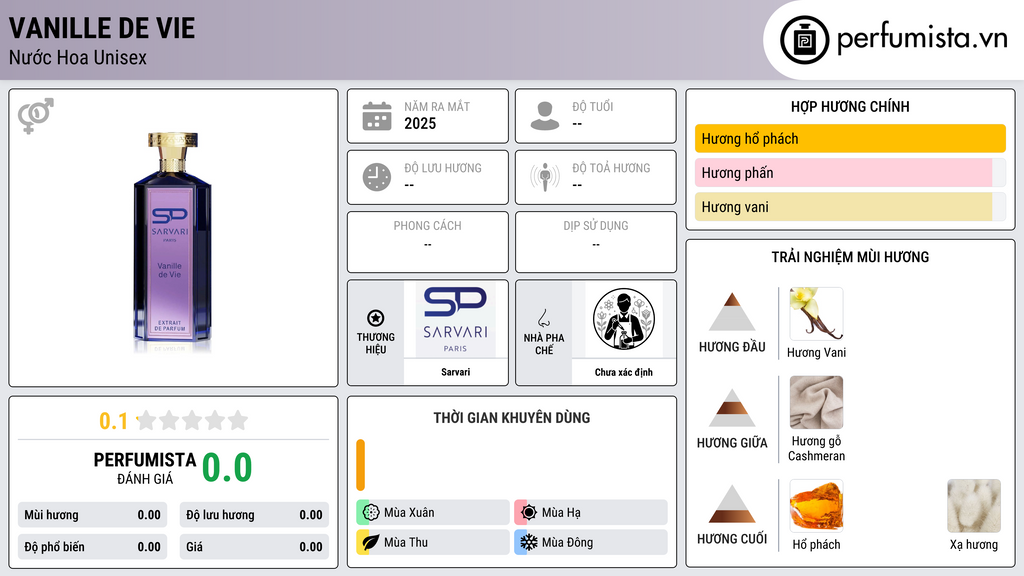Click the calendar icon beside Năm ra mắt
Viewport: 1024px width, 576px height.
tap(377, 116)
